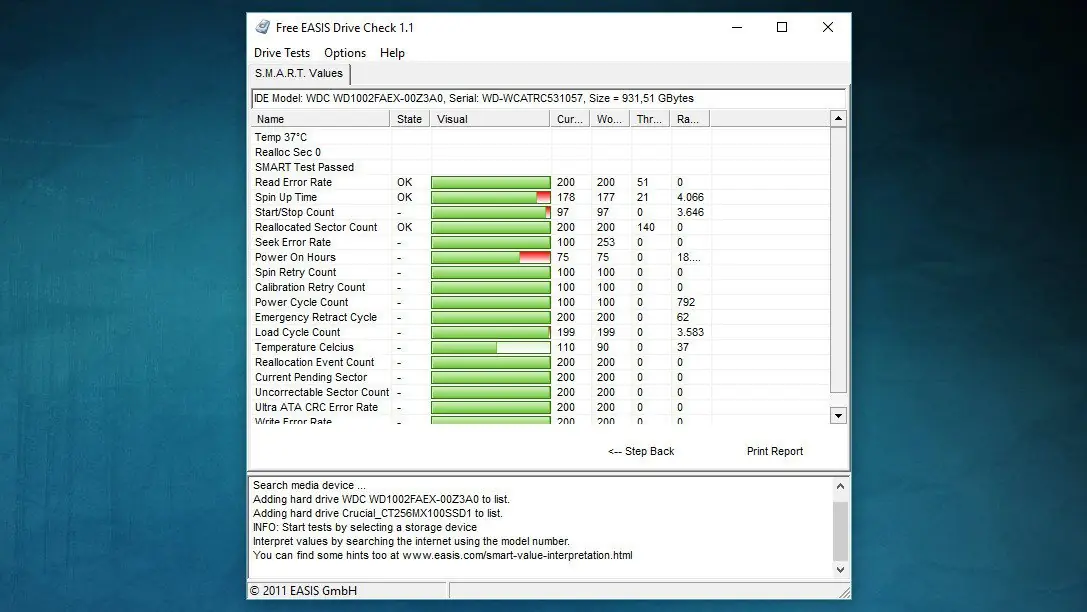1087x612 pixels.
Task: Click the SMART table scroll down arrow
Action: (x=838, y=416)
